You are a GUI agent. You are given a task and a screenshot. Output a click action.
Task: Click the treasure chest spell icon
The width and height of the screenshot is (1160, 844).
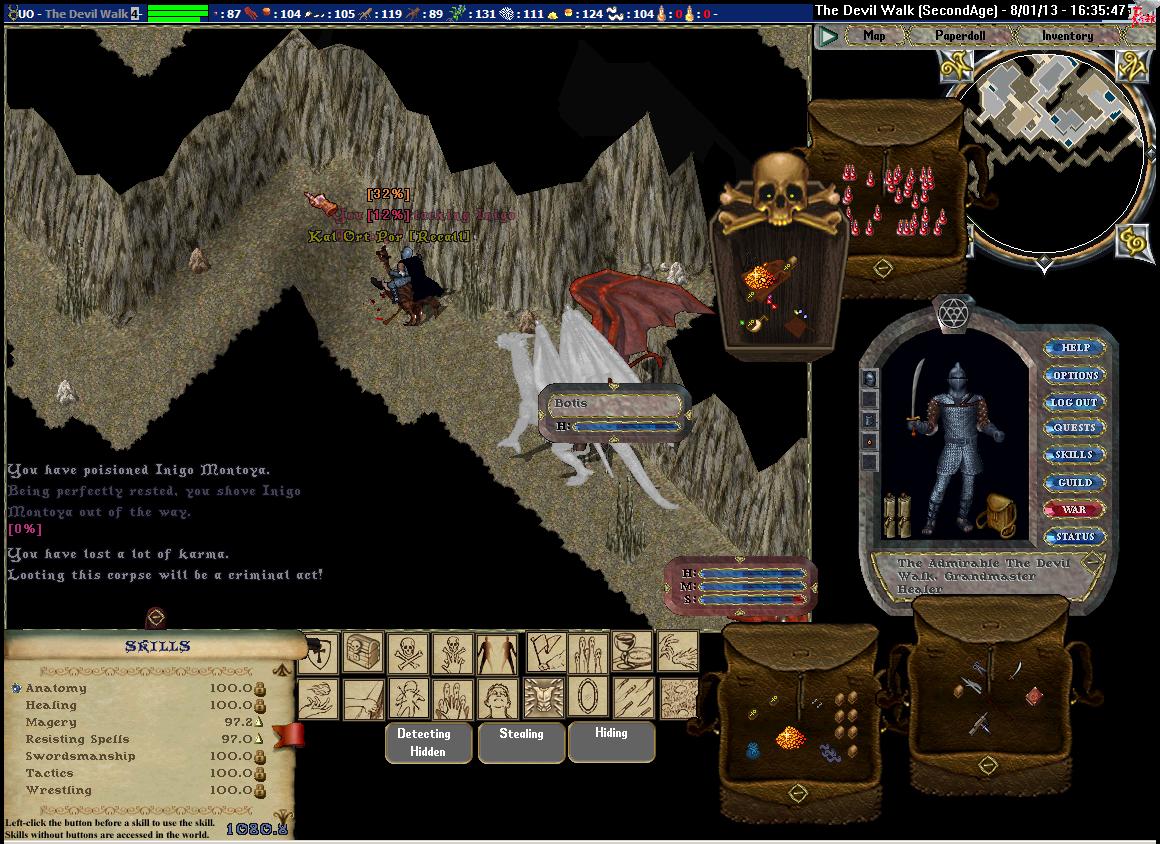pyautogui.click(x=363, y=653)
